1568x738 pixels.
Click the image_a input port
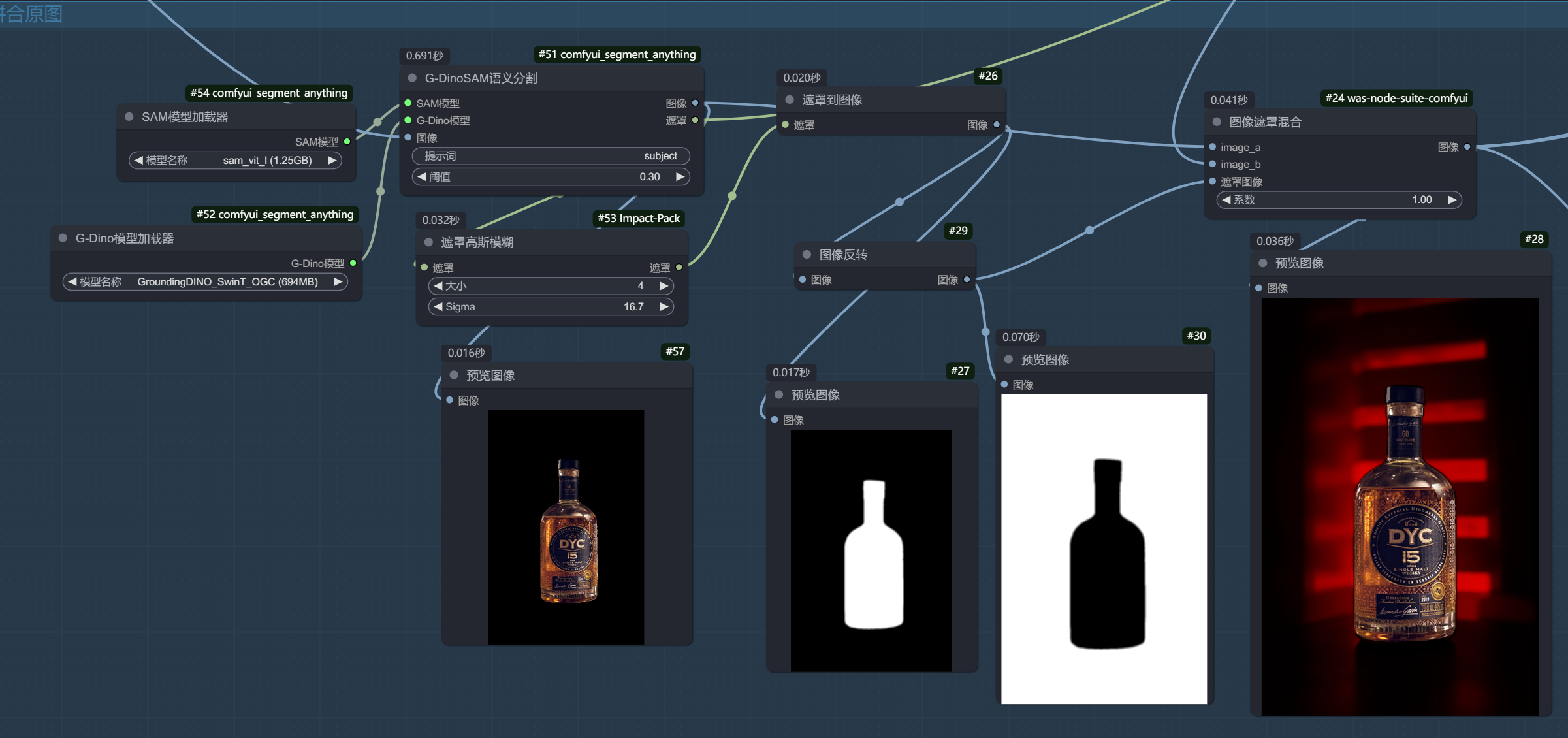(x=1213, y=147)
